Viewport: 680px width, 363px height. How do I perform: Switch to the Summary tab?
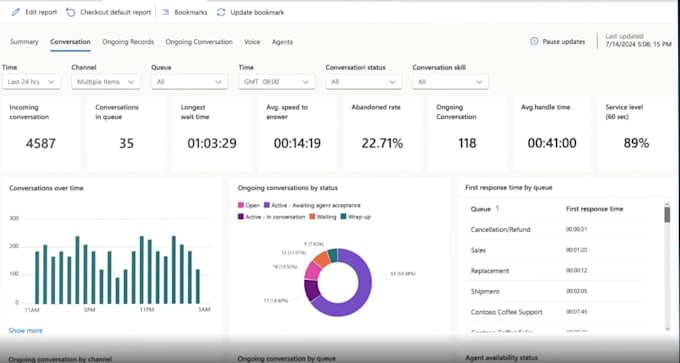[x=24, y=42]
